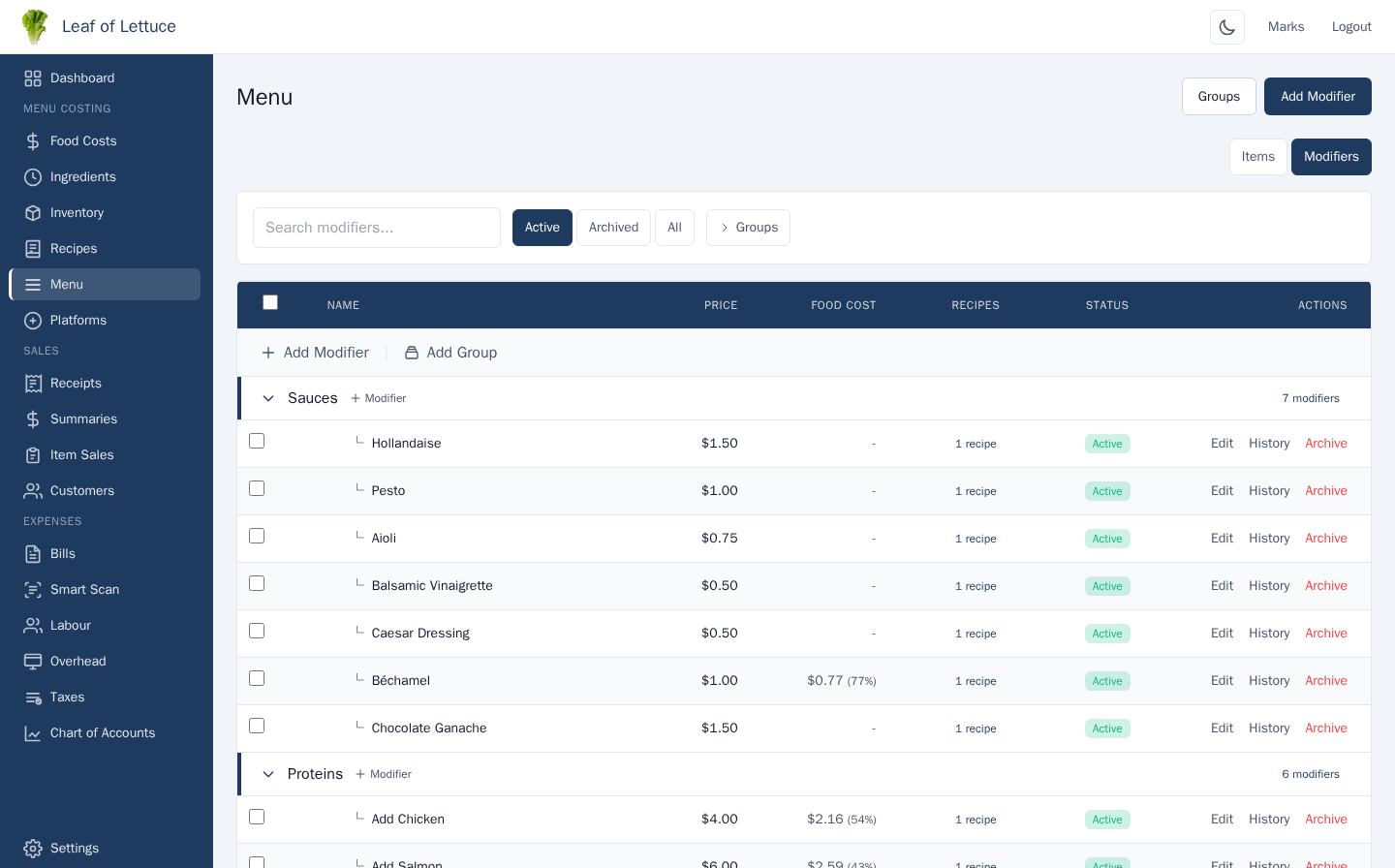Expand the Groups filter dropdown
This screenshot has width=1395, height=868.
point(748,228)
